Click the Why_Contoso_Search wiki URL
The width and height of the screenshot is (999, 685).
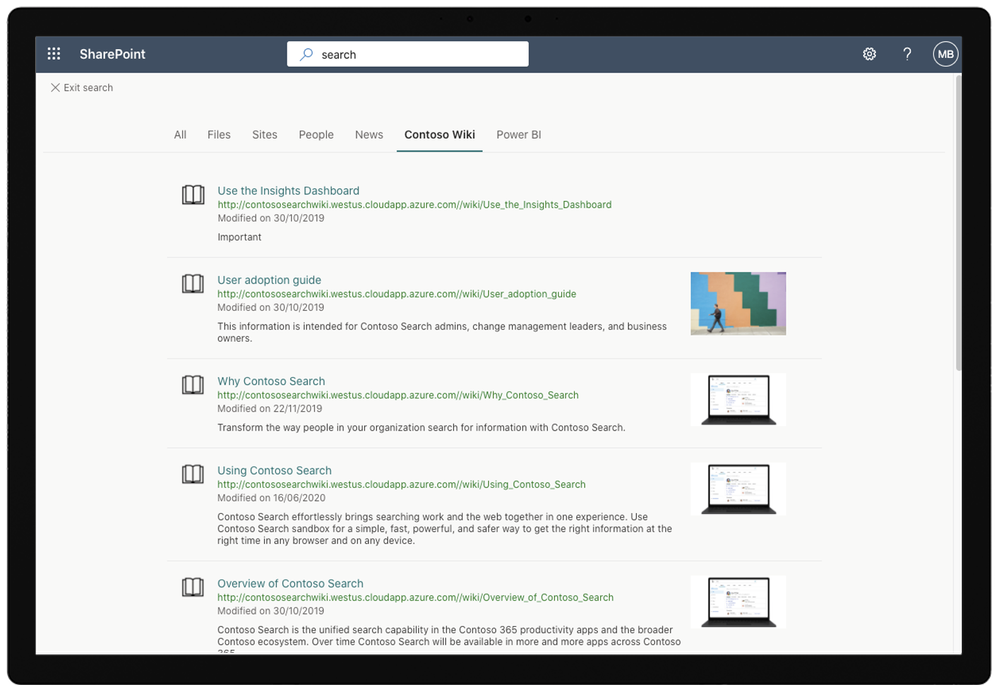pyautogui.click(x=398, y=395)
